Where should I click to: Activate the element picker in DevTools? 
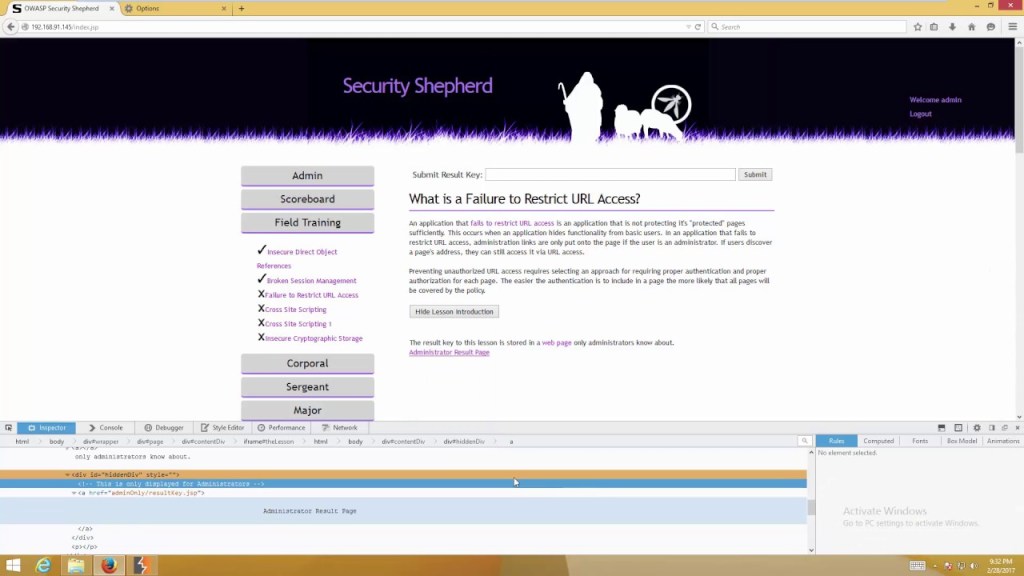(8, 428)
